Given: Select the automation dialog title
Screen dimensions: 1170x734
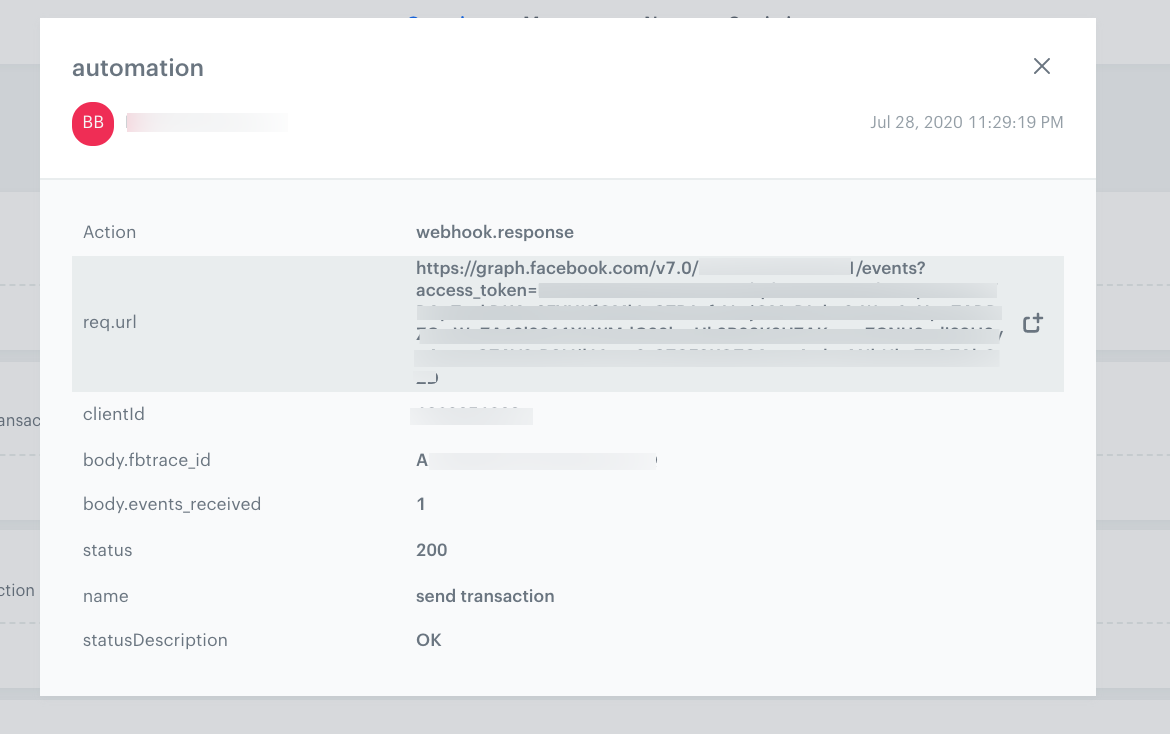Looking at the screenshot, I should (x=137, y=68).
